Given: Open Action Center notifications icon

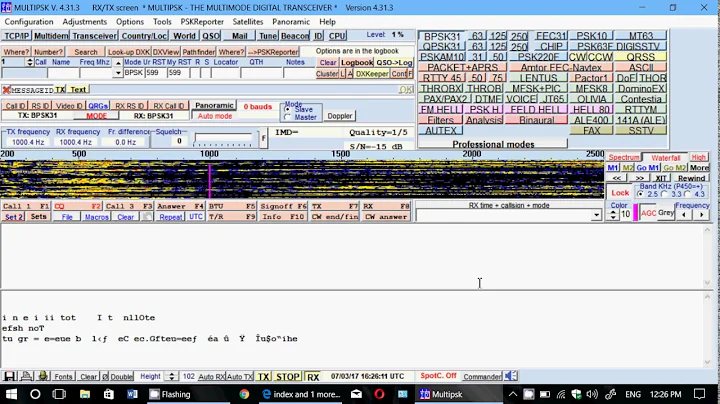Looking at the screenshot, I should coord(699,394).
